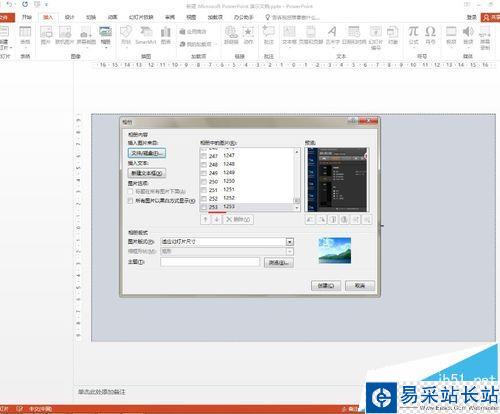Move selected picture up in album list

click(205, 219)
